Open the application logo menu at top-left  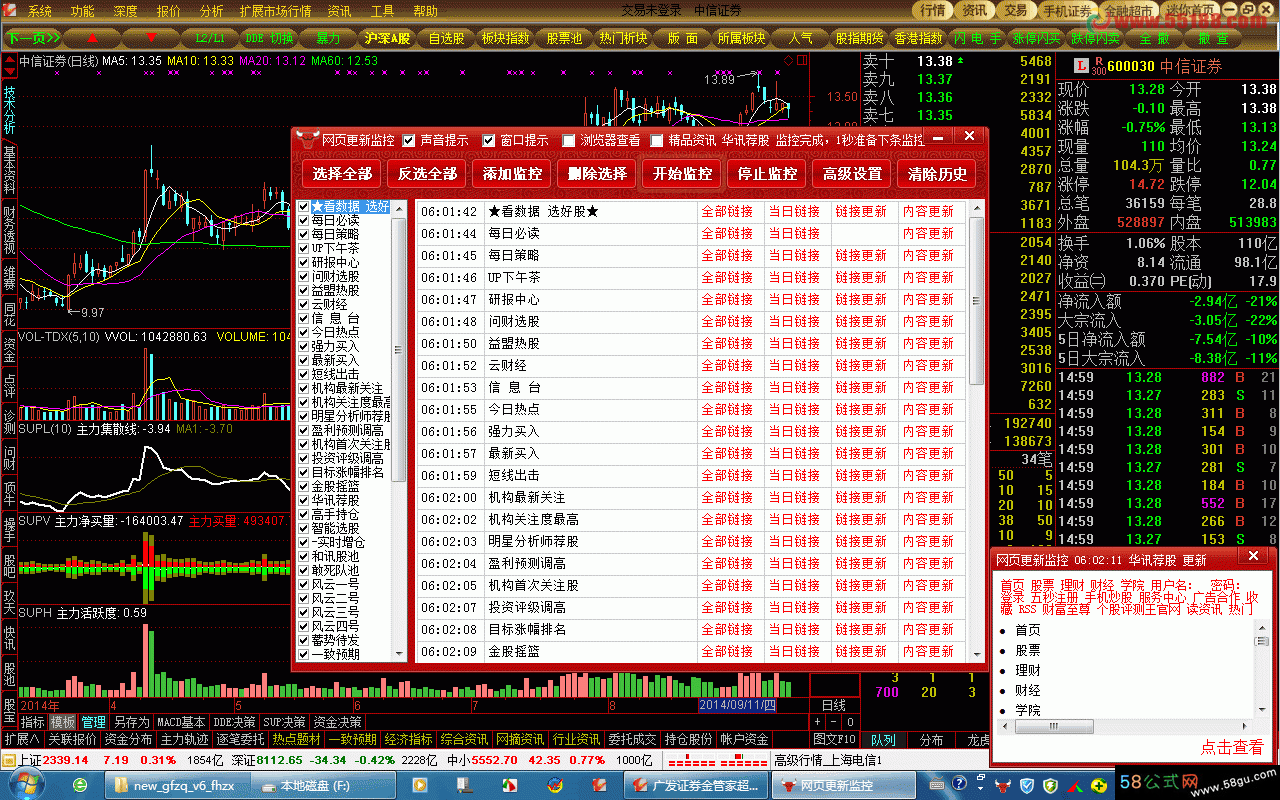[11, 11]
